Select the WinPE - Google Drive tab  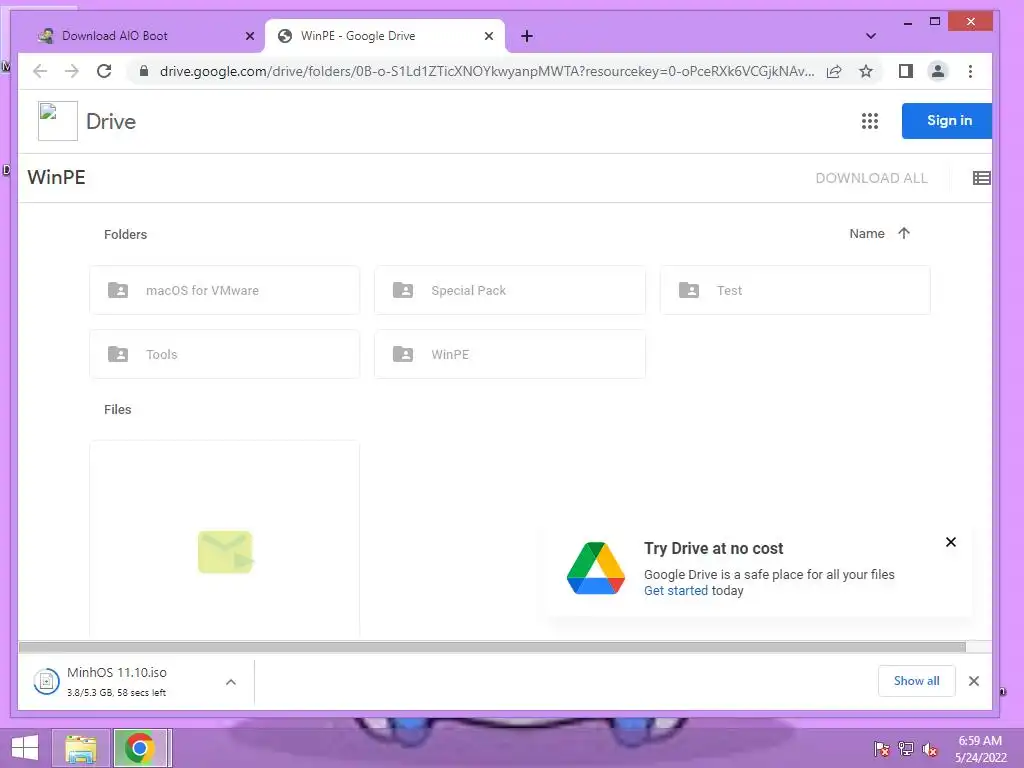coord(385,36)
